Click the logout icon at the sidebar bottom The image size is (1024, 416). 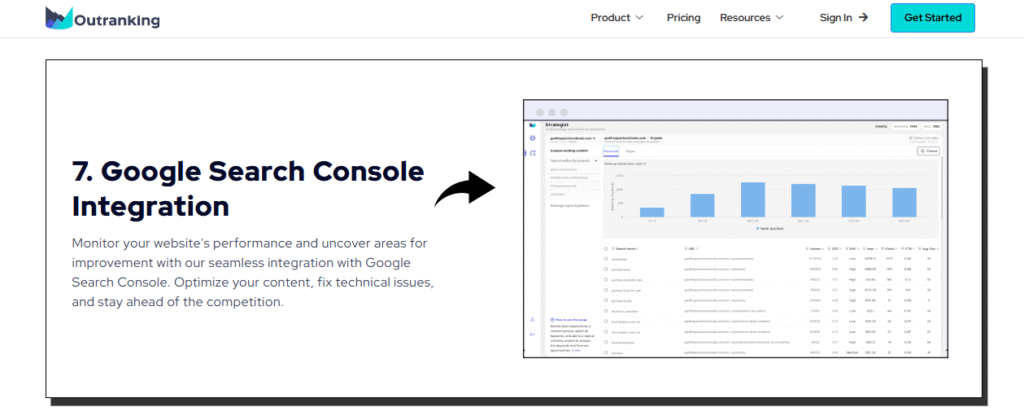click(532, 334)
